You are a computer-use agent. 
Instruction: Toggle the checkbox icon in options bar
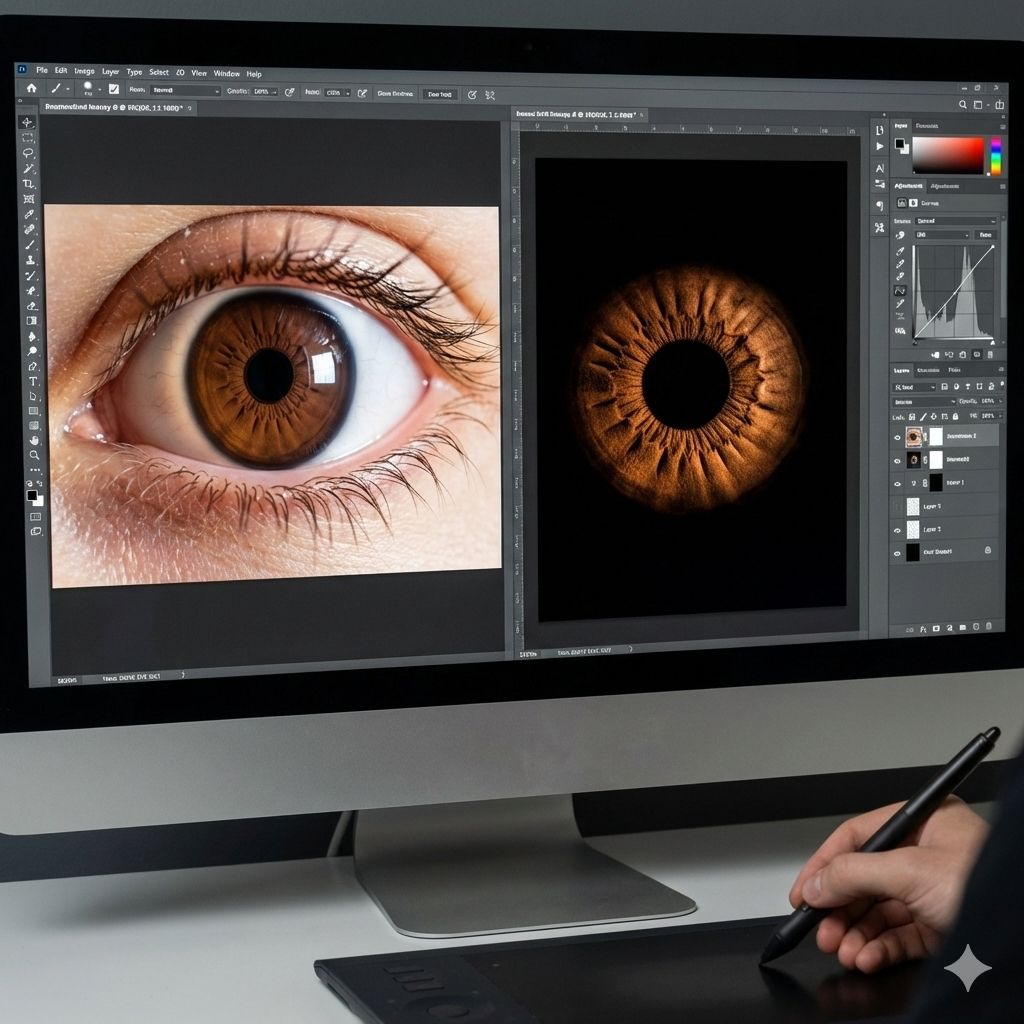113,89
